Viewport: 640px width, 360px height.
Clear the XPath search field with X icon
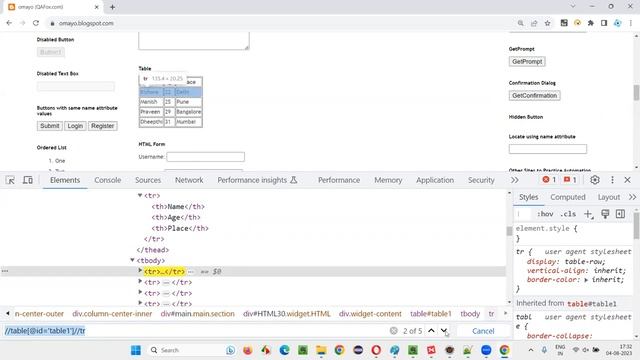[393, 331]
